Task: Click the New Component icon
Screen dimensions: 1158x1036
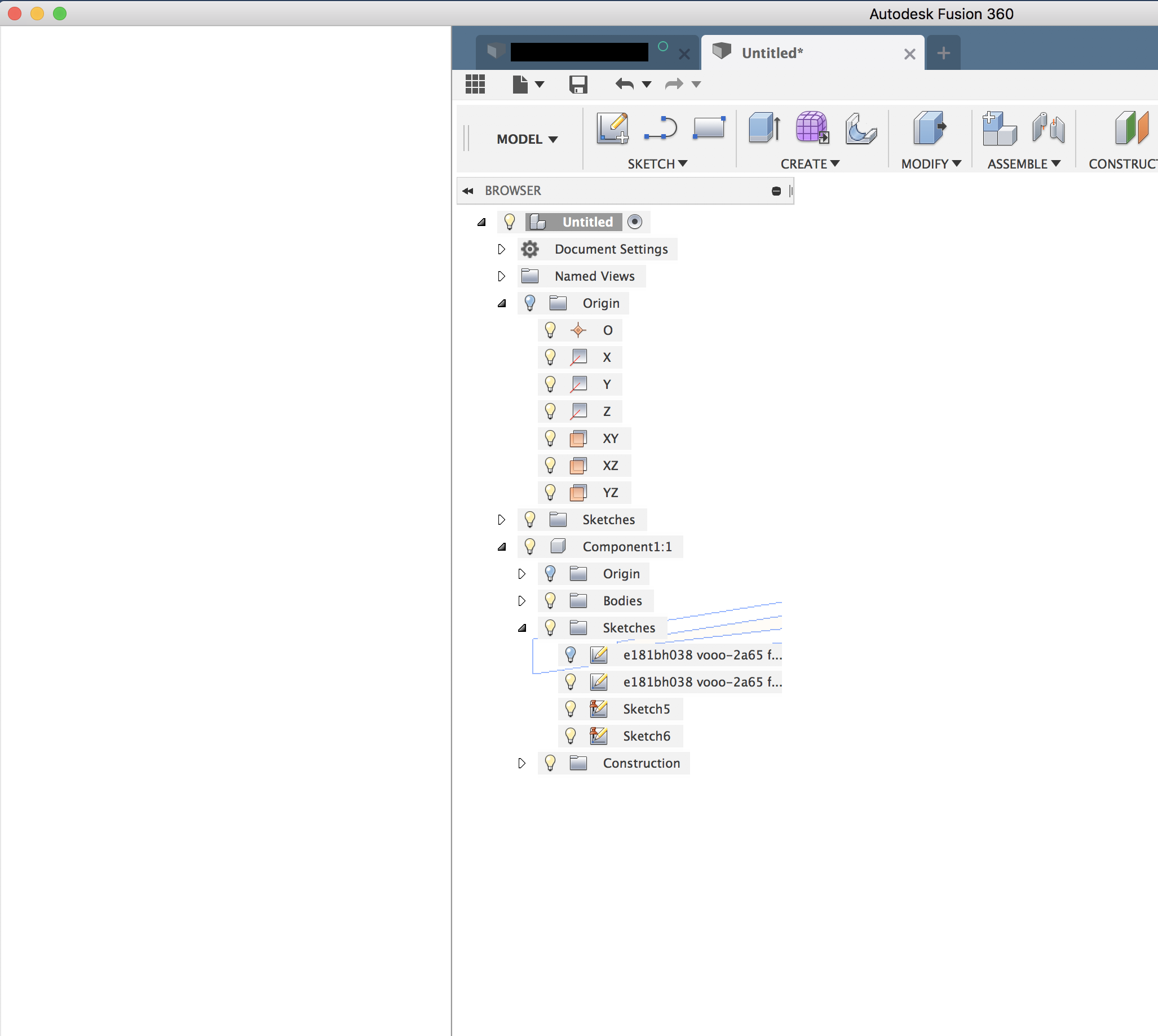Action: 998,128
